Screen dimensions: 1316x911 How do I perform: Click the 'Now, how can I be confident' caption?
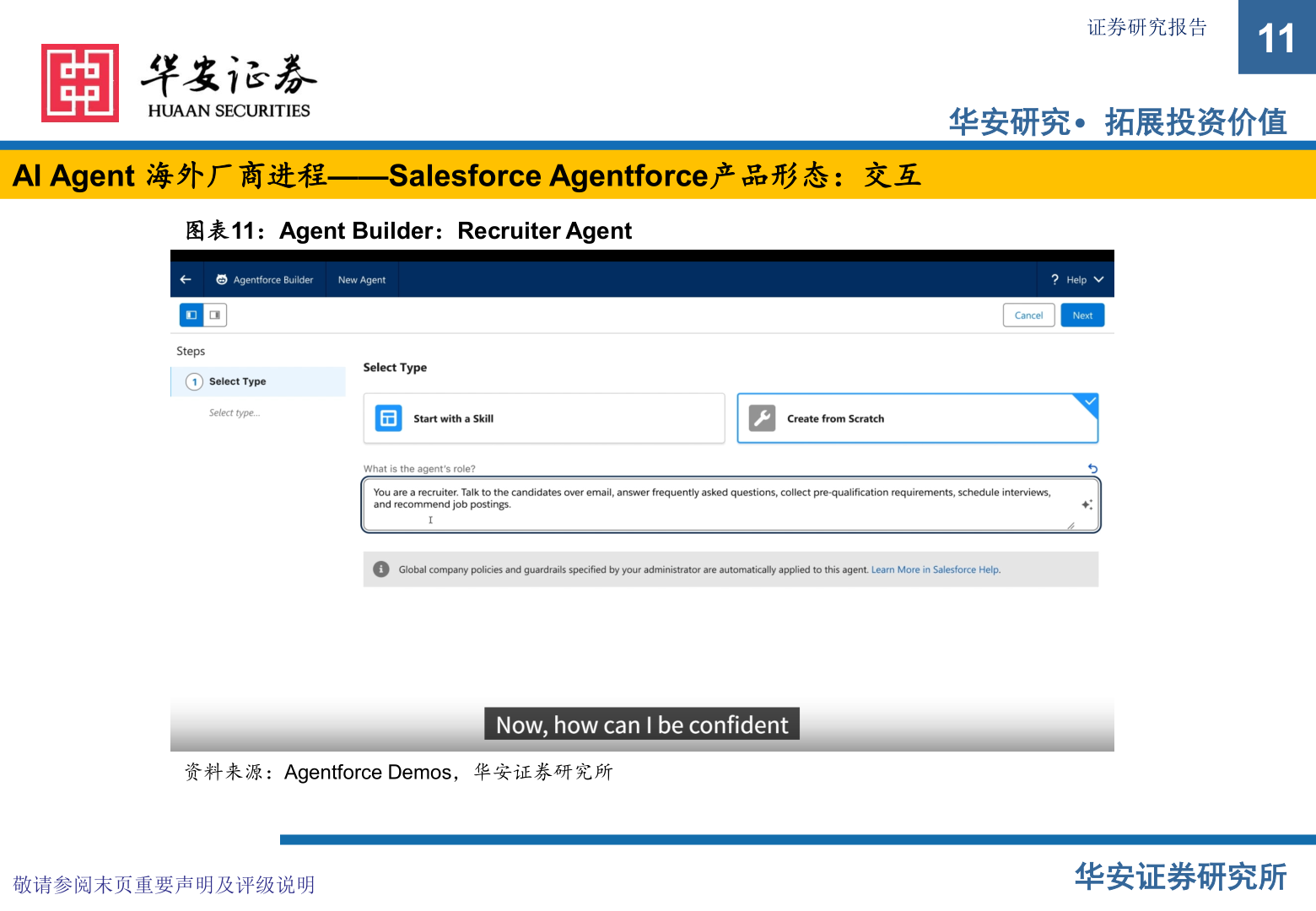pos(642,725)
